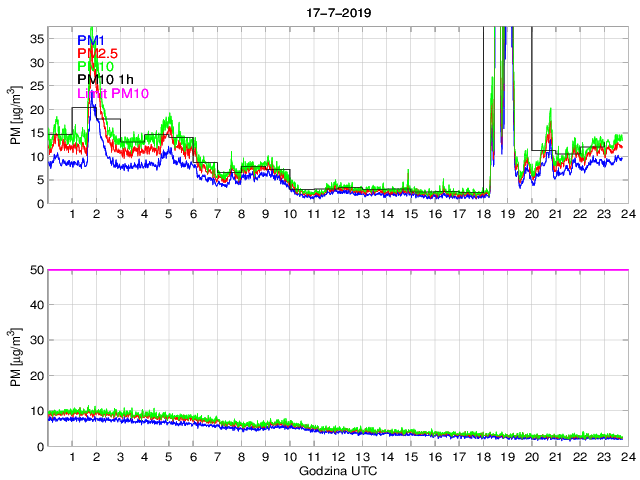Click the 40 value on bottom y-axis
The width and height of the screenshot is (640, 480).
coord(35,305)
